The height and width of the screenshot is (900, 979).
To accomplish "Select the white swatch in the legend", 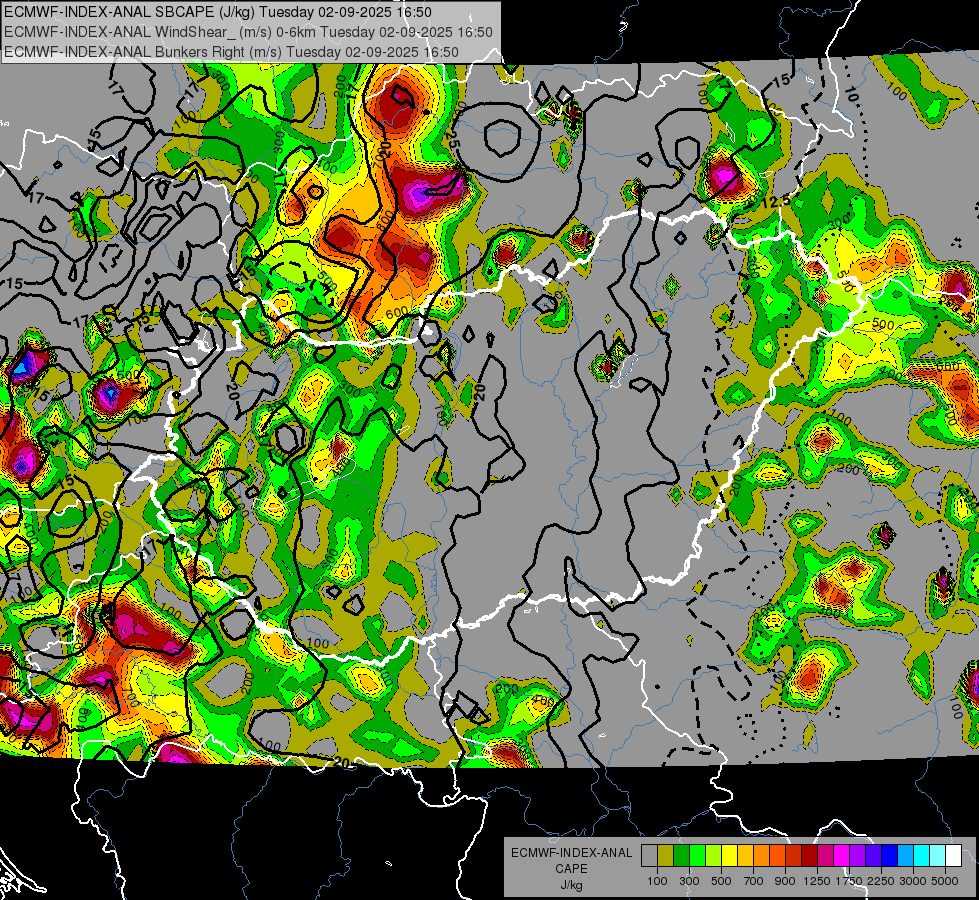I will [953, 855].
